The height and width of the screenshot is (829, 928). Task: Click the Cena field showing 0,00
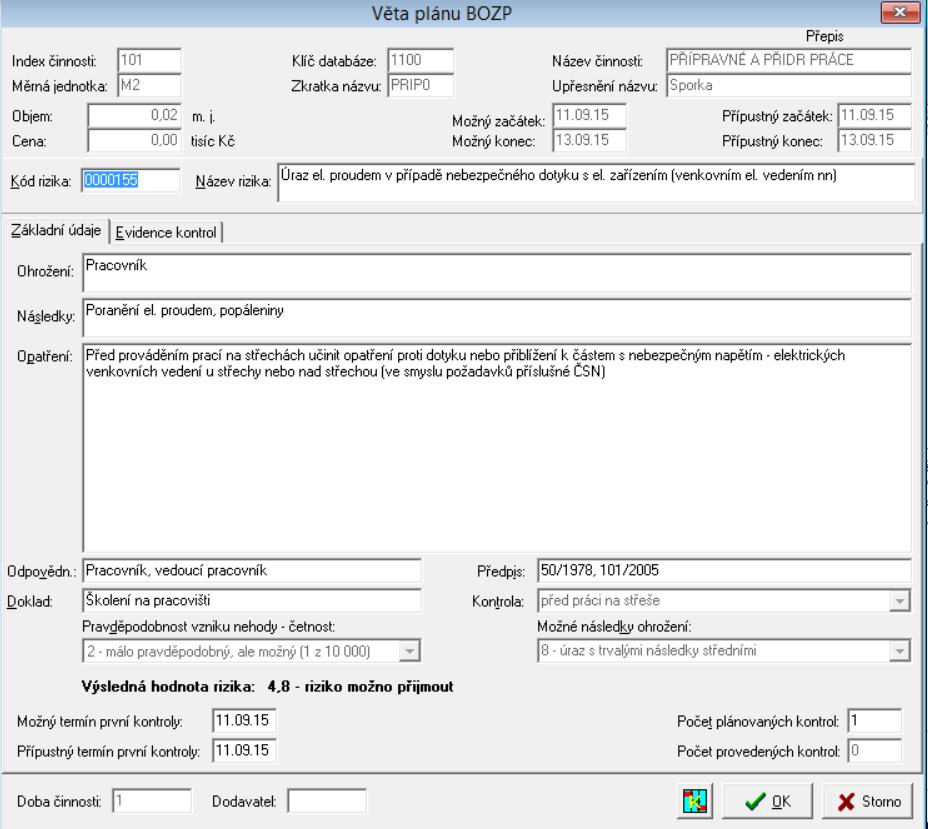pos(134,140)
